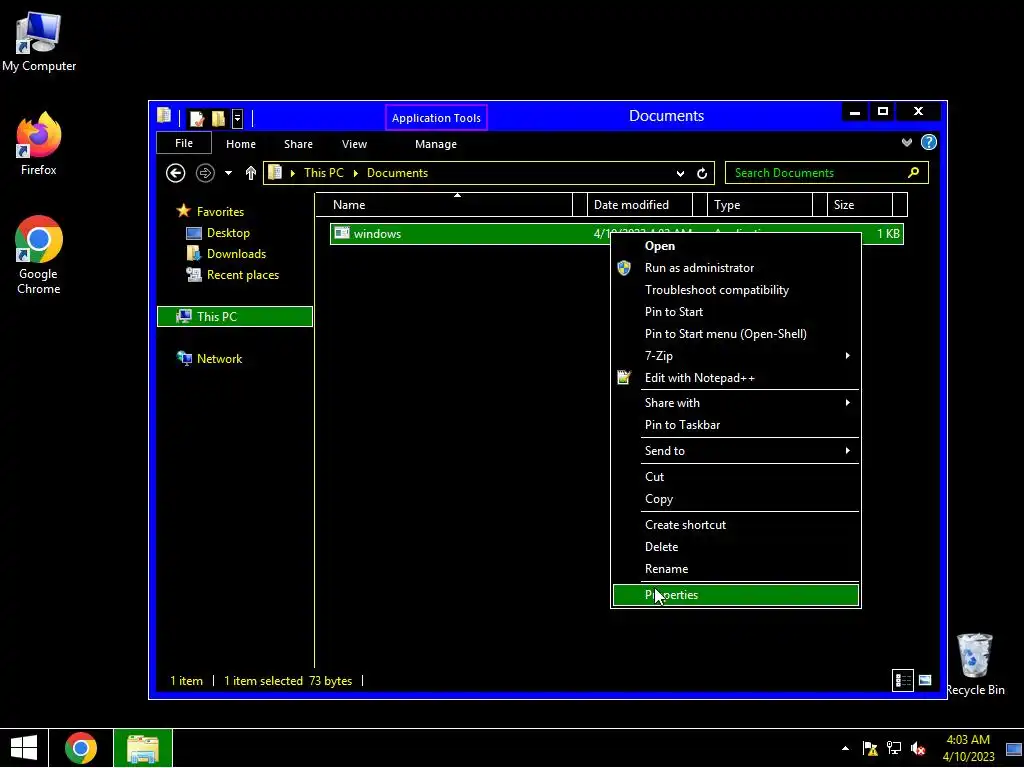Click the Forward navigation arrow

point(205,173)
